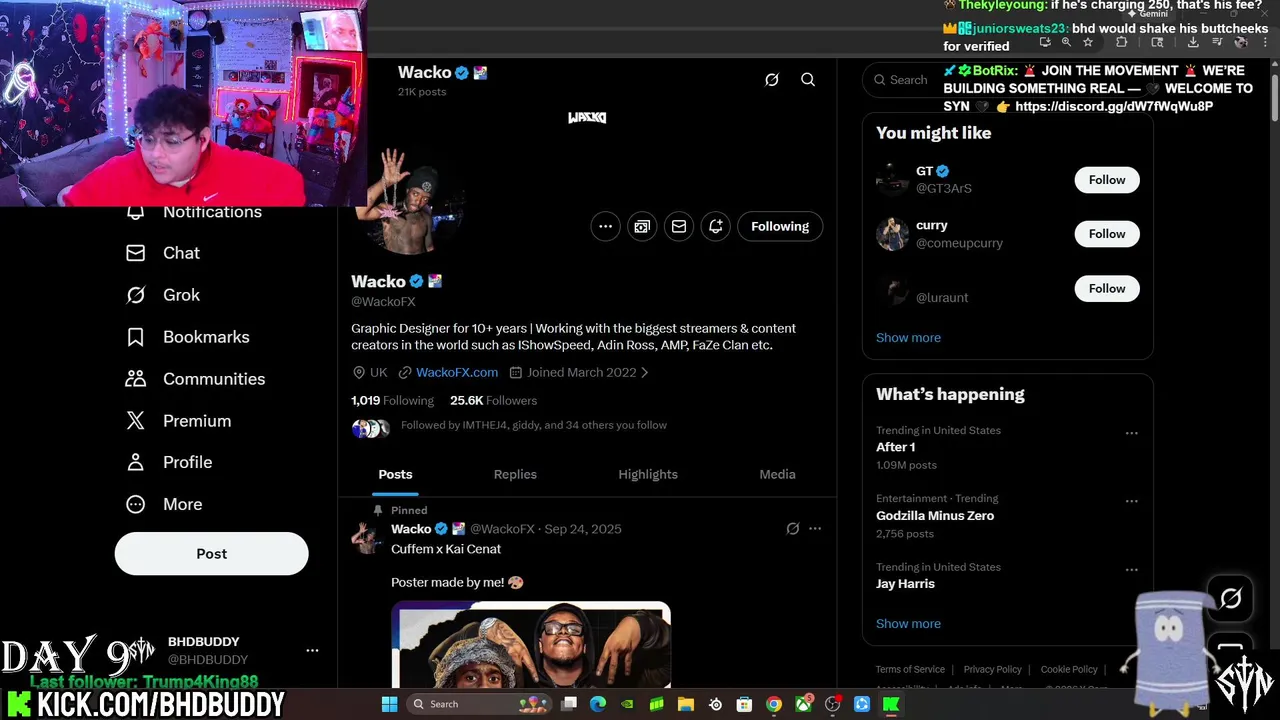The image size is (1280, 720).
Task: Open Profile from the sidebar
Action: coord(168,462)
